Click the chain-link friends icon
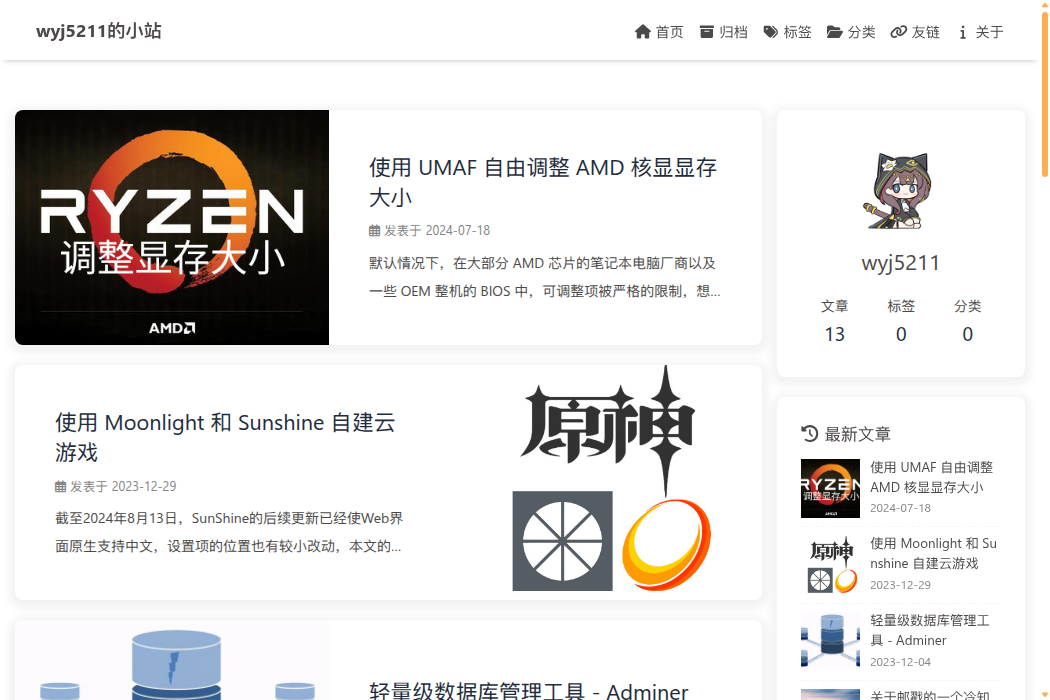This screenshot has height=700, width=1050. click(899, 32)
